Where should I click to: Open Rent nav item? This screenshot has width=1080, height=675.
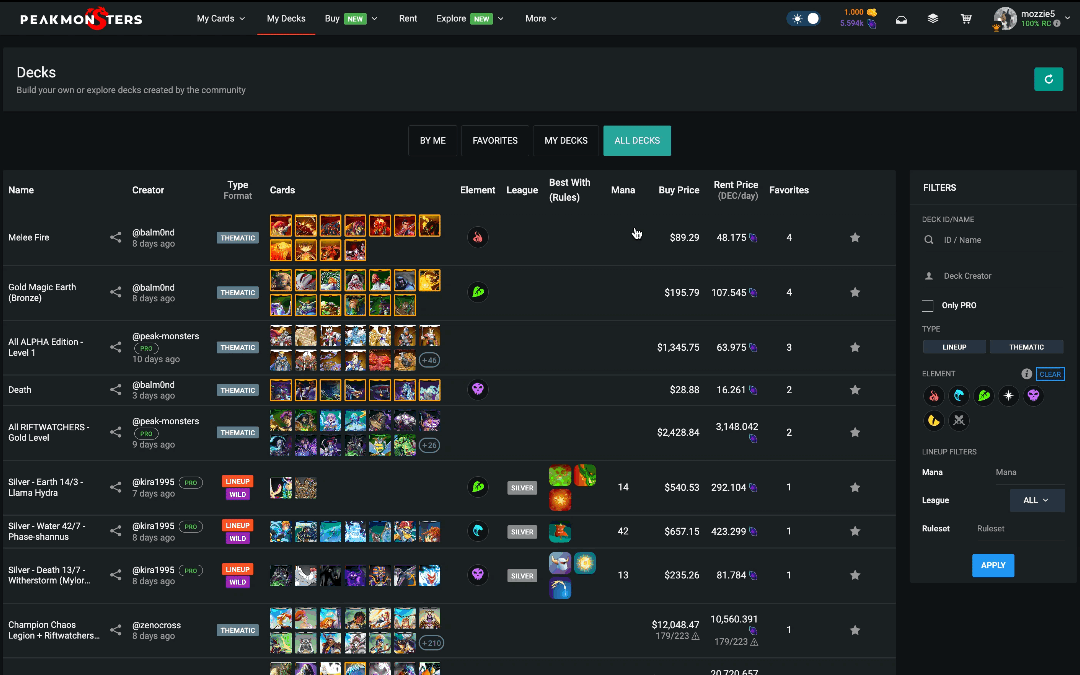pyautogui.click(x=408, y=19)
